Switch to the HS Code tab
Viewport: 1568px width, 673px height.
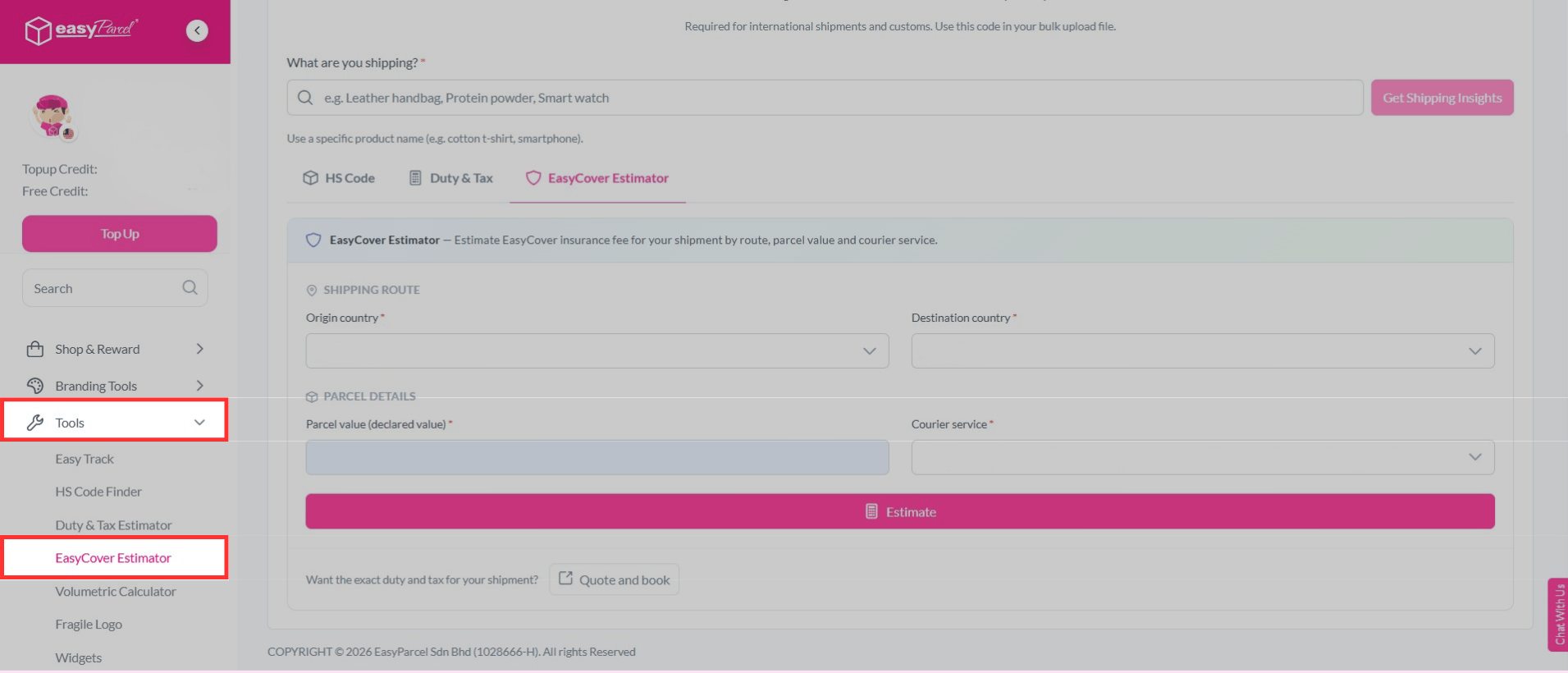(338, 177)
